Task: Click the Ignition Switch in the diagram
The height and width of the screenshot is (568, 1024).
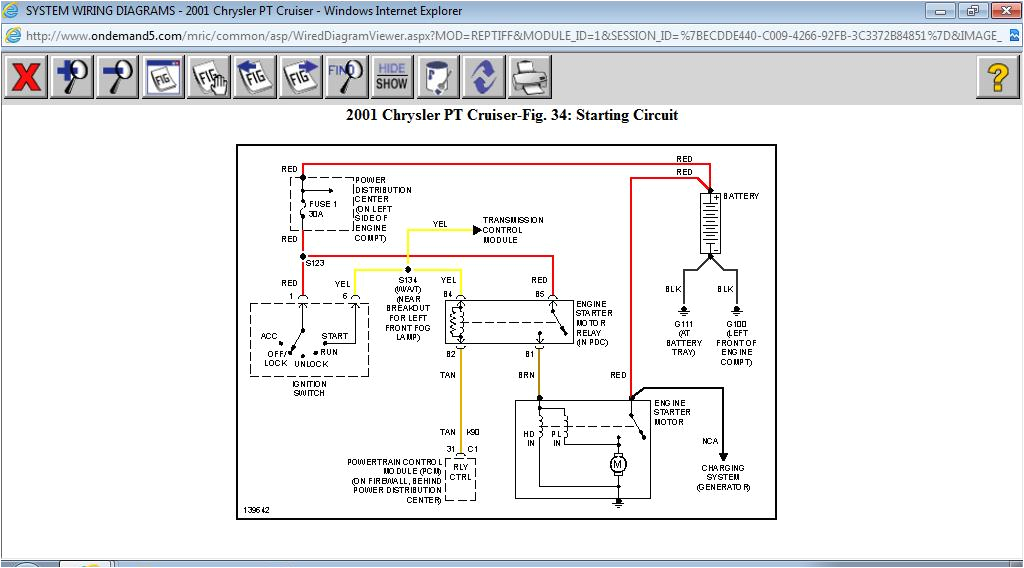Action: coord(309,340)
